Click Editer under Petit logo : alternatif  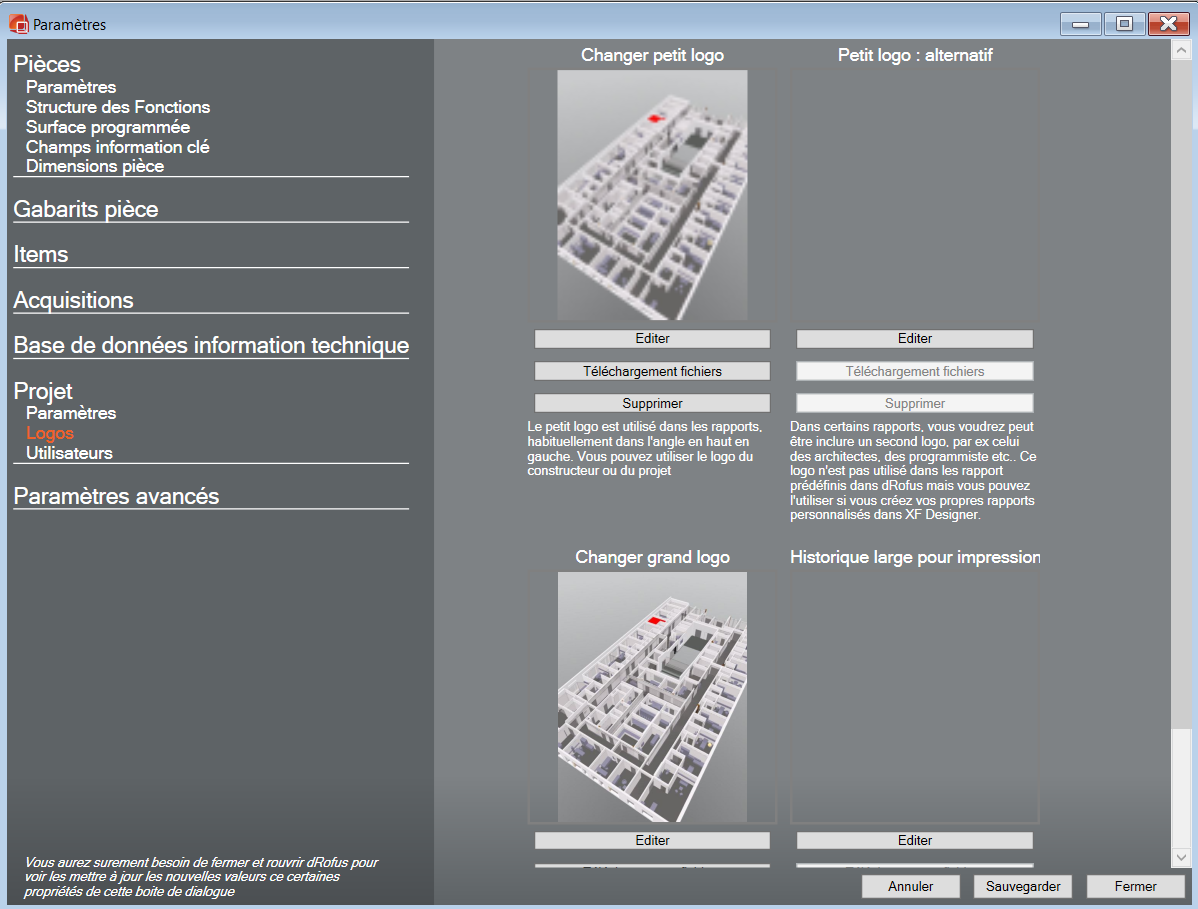pos(914,339)
